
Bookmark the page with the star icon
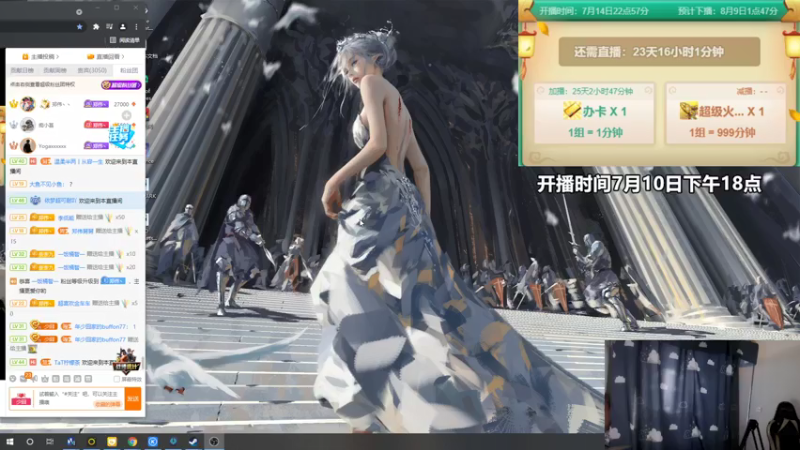pos(80,27)
